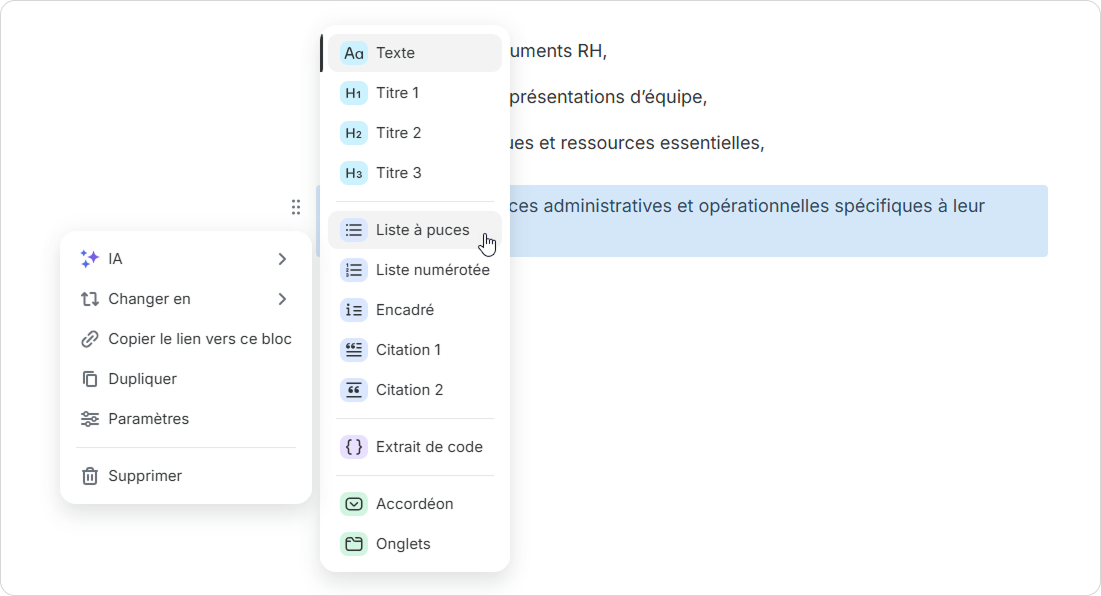Click the Accordéon icon
Viewport: 1101px width, 596px height.
(x=353, y=504)
